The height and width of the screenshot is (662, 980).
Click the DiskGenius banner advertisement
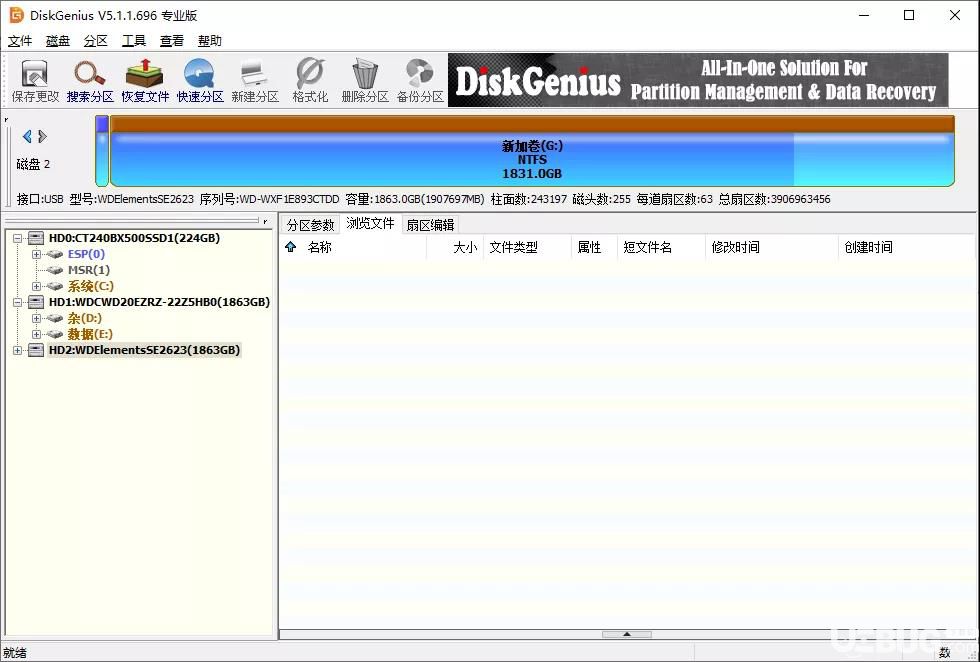coord(698,80)
